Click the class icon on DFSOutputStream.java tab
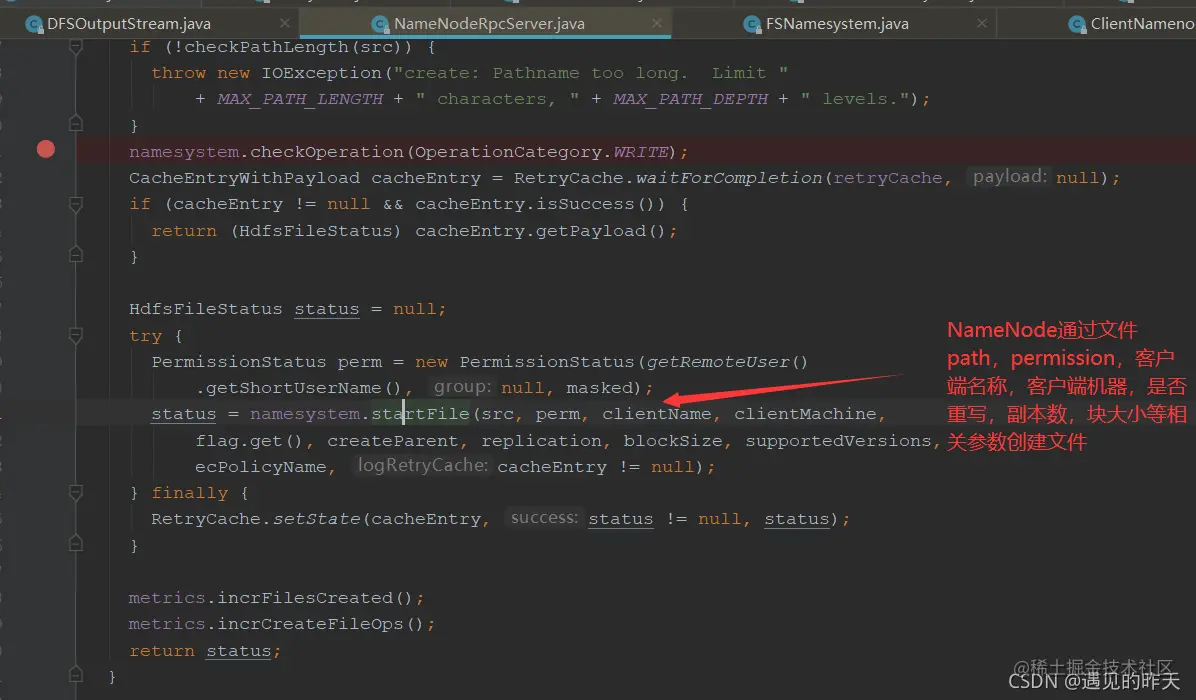 point(34,24)
